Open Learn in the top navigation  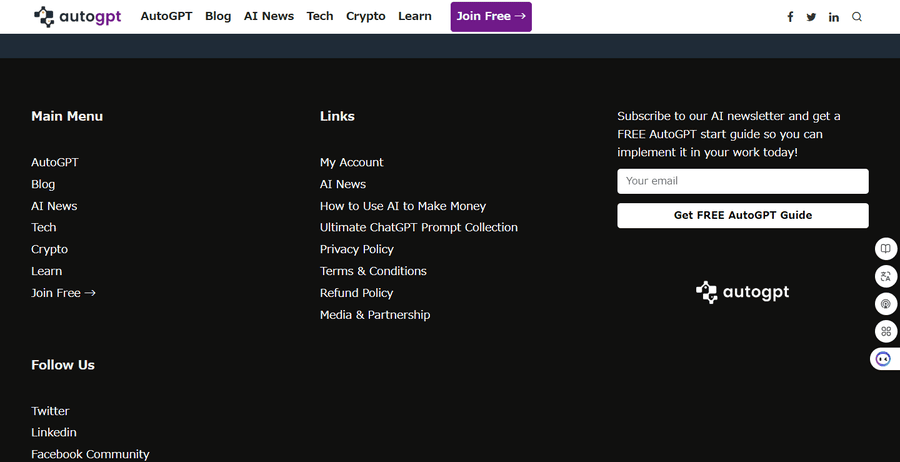414,17
